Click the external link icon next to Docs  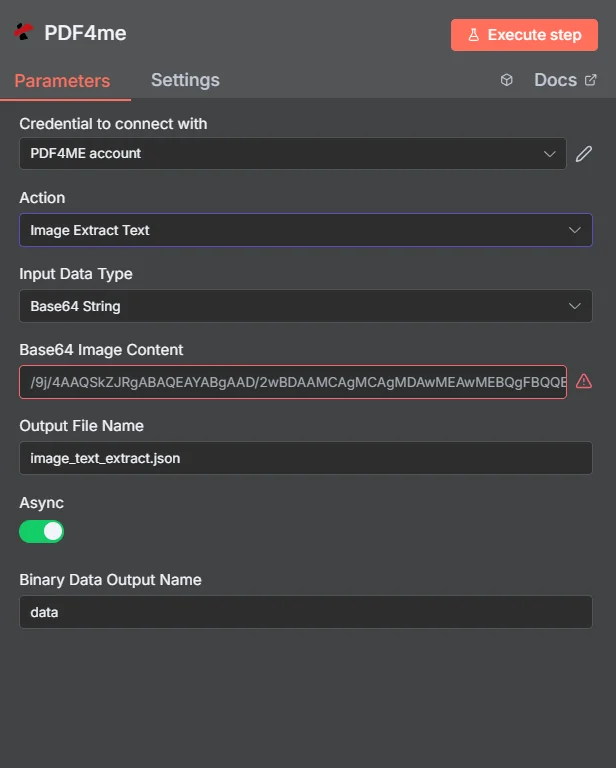click(591, 80)
